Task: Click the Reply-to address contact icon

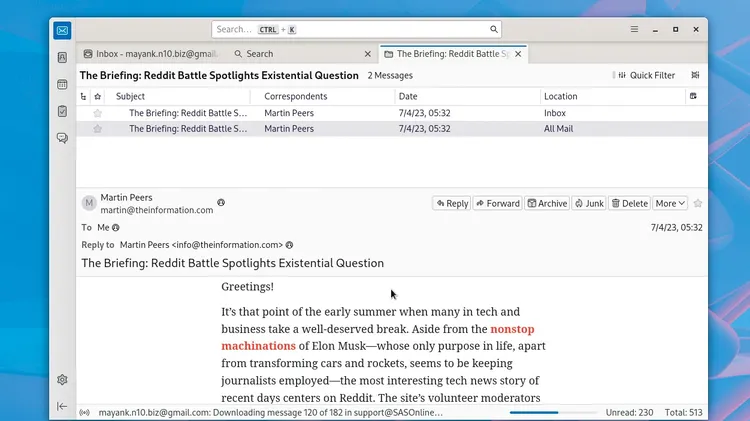Action: tap(289, 245)
